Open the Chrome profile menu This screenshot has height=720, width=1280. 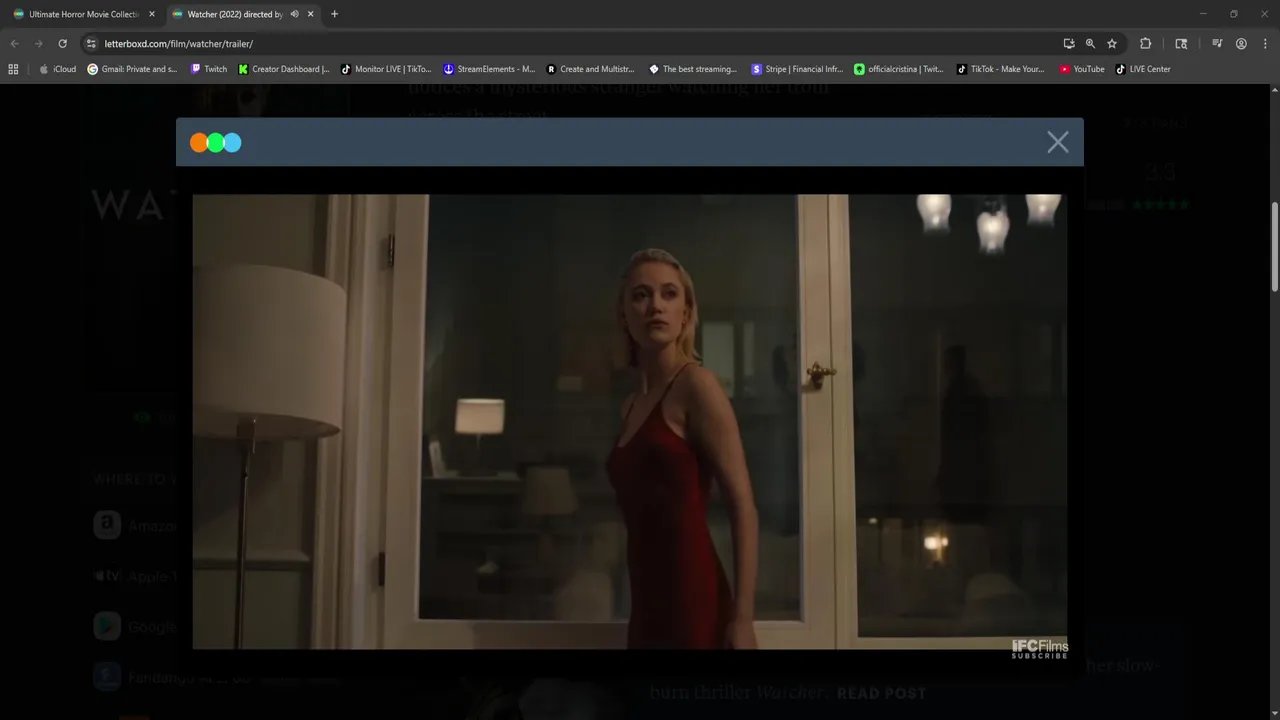pos(1241,43)
